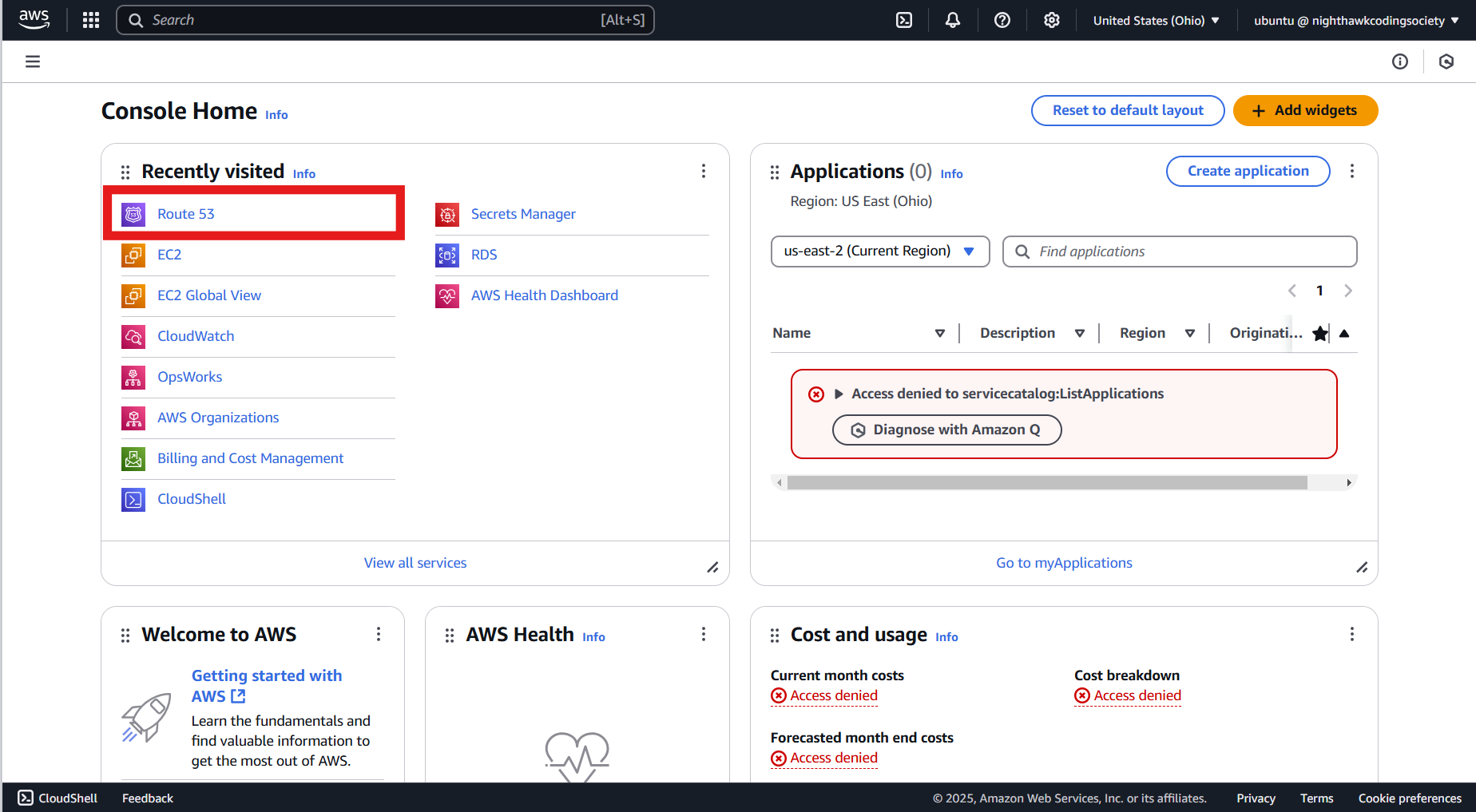Click the EC2 service icon
This screenshot has width=1476, height=812.
(x=133, y=255)
